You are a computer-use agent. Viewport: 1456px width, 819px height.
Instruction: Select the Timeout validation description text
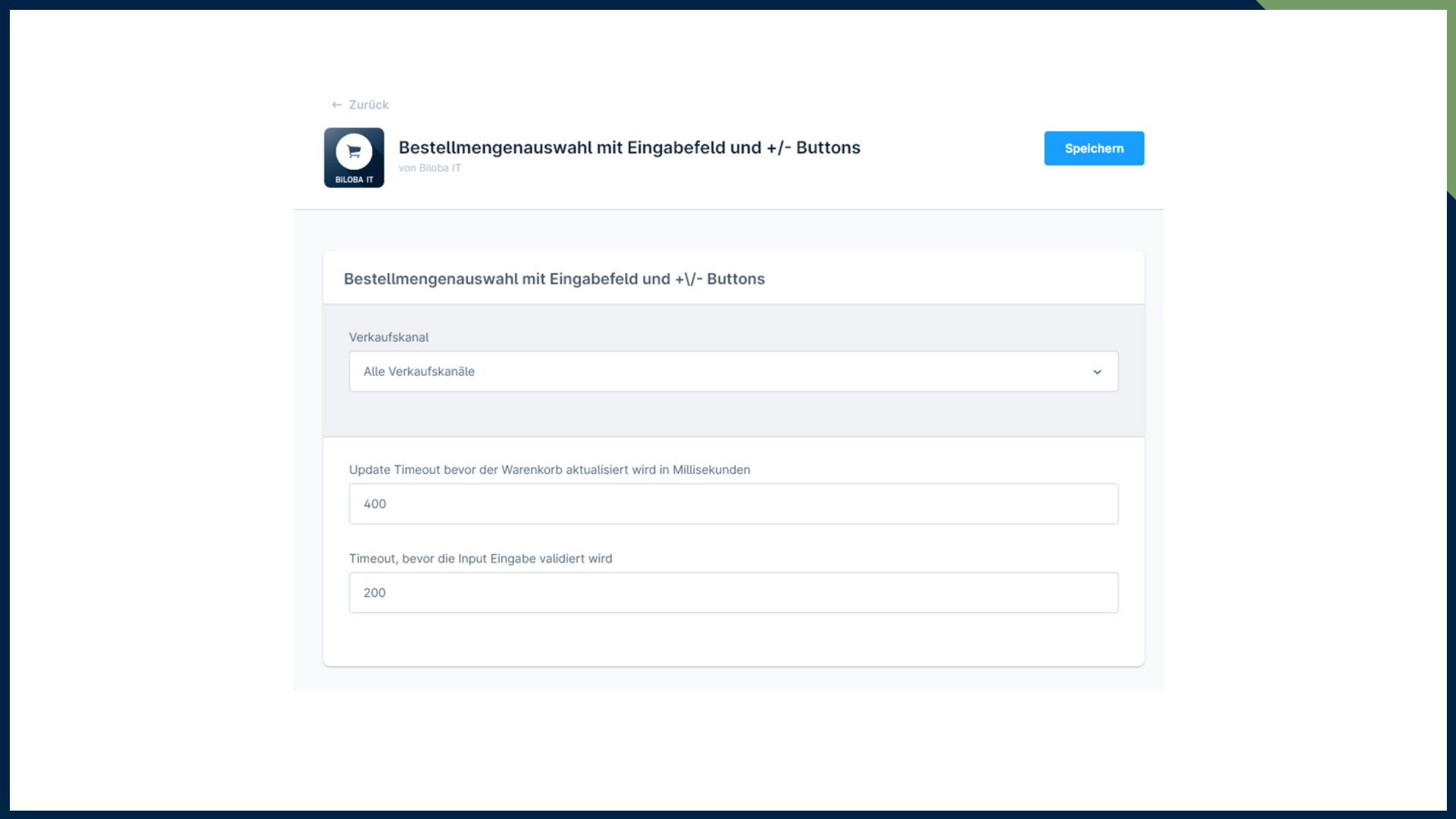(481, 558)
